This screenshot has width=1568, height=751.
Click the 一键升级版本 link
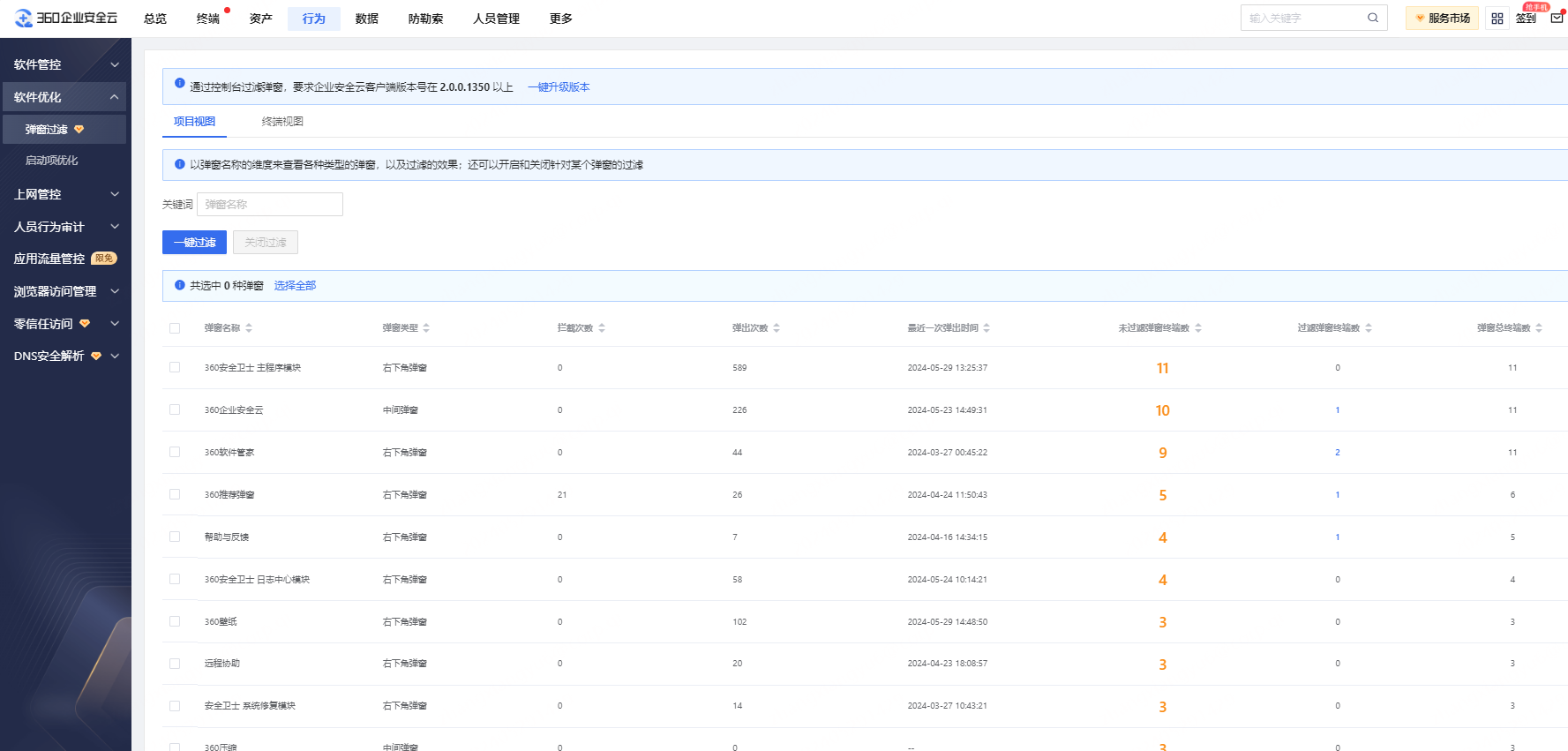[x=559, y=87]
